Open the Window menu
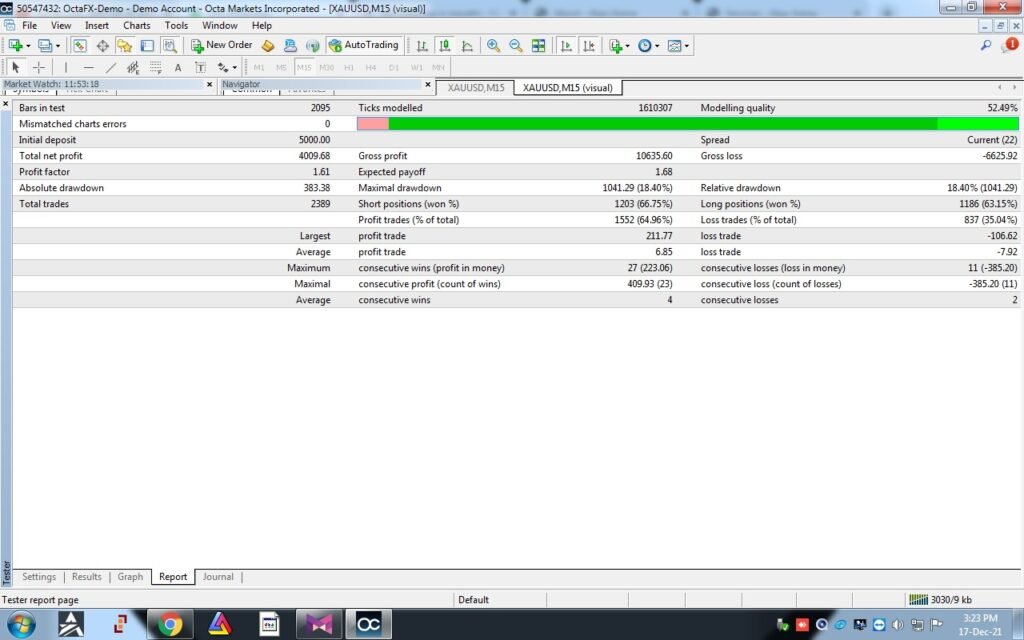 pos(219,25)
